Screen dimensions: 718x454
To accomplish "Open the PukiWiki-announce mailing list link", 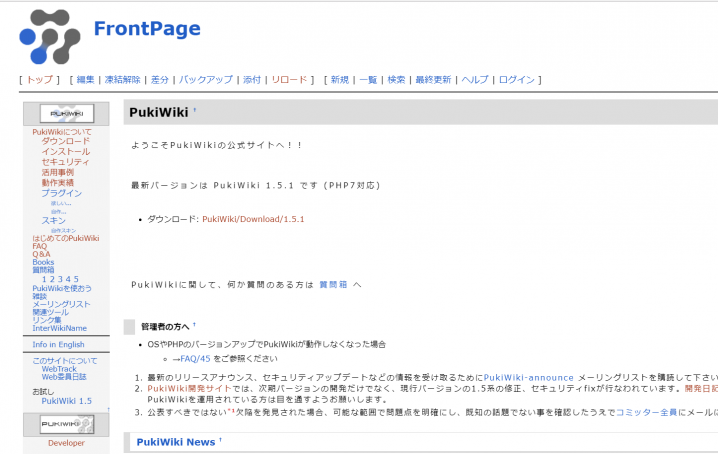I will click(528, 377).
